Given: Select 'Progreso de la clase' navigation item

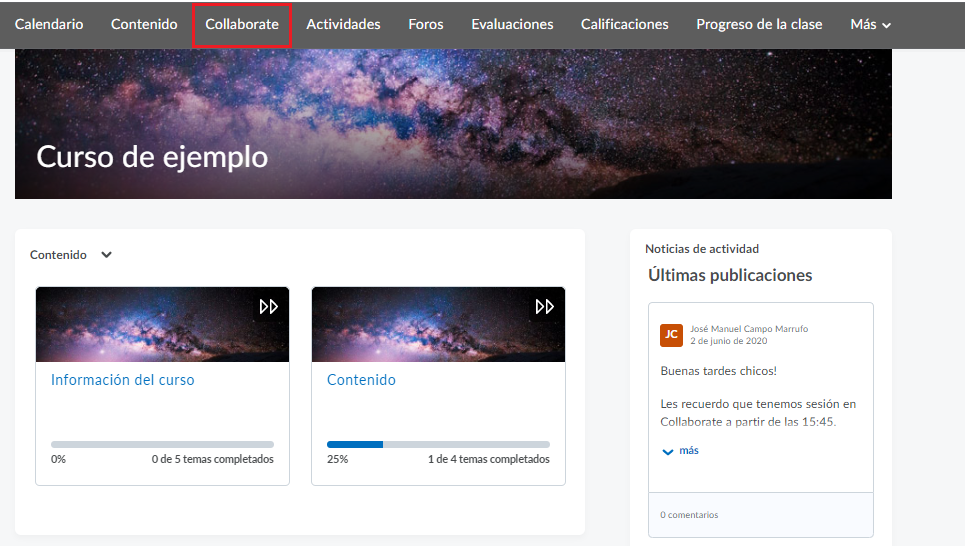Looking at the screenshot, I should [x=759, y=24].
